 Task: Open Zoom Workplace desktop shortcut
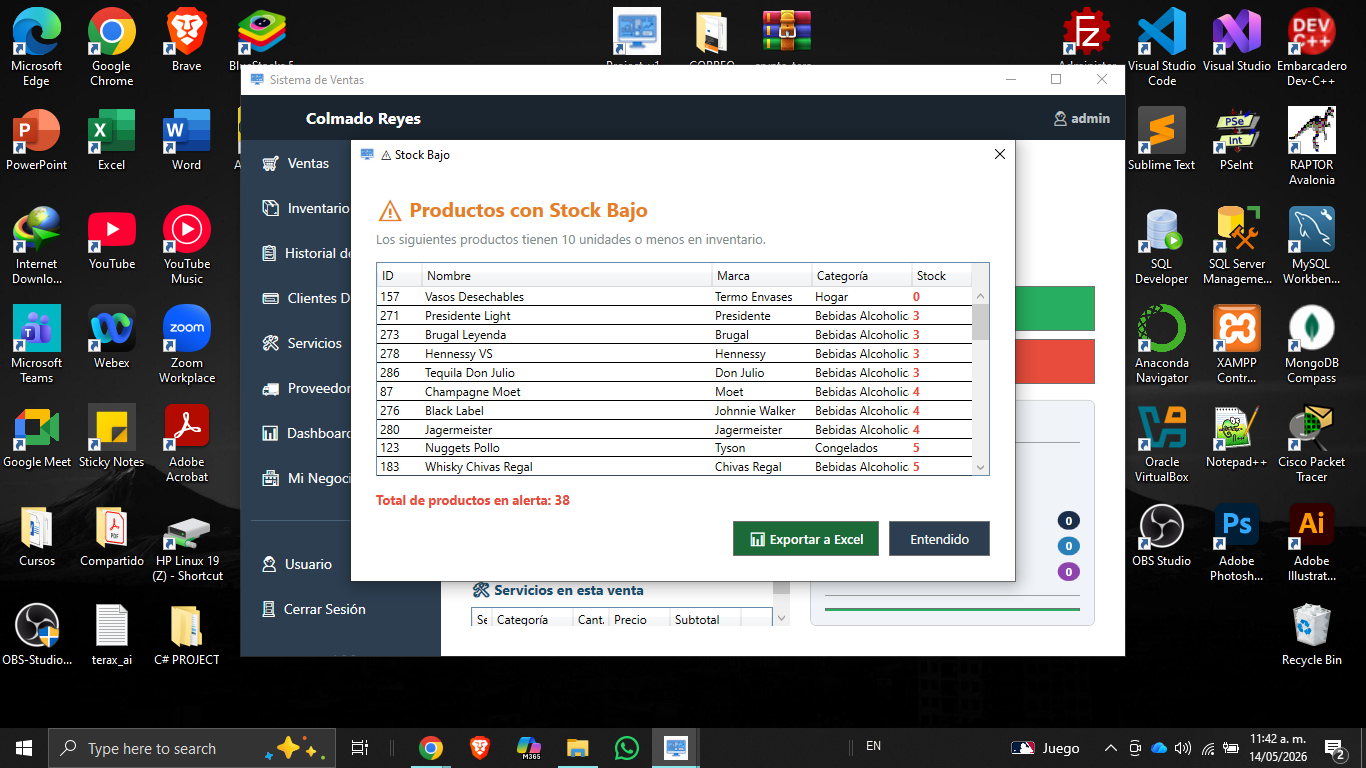pos(187,344)
